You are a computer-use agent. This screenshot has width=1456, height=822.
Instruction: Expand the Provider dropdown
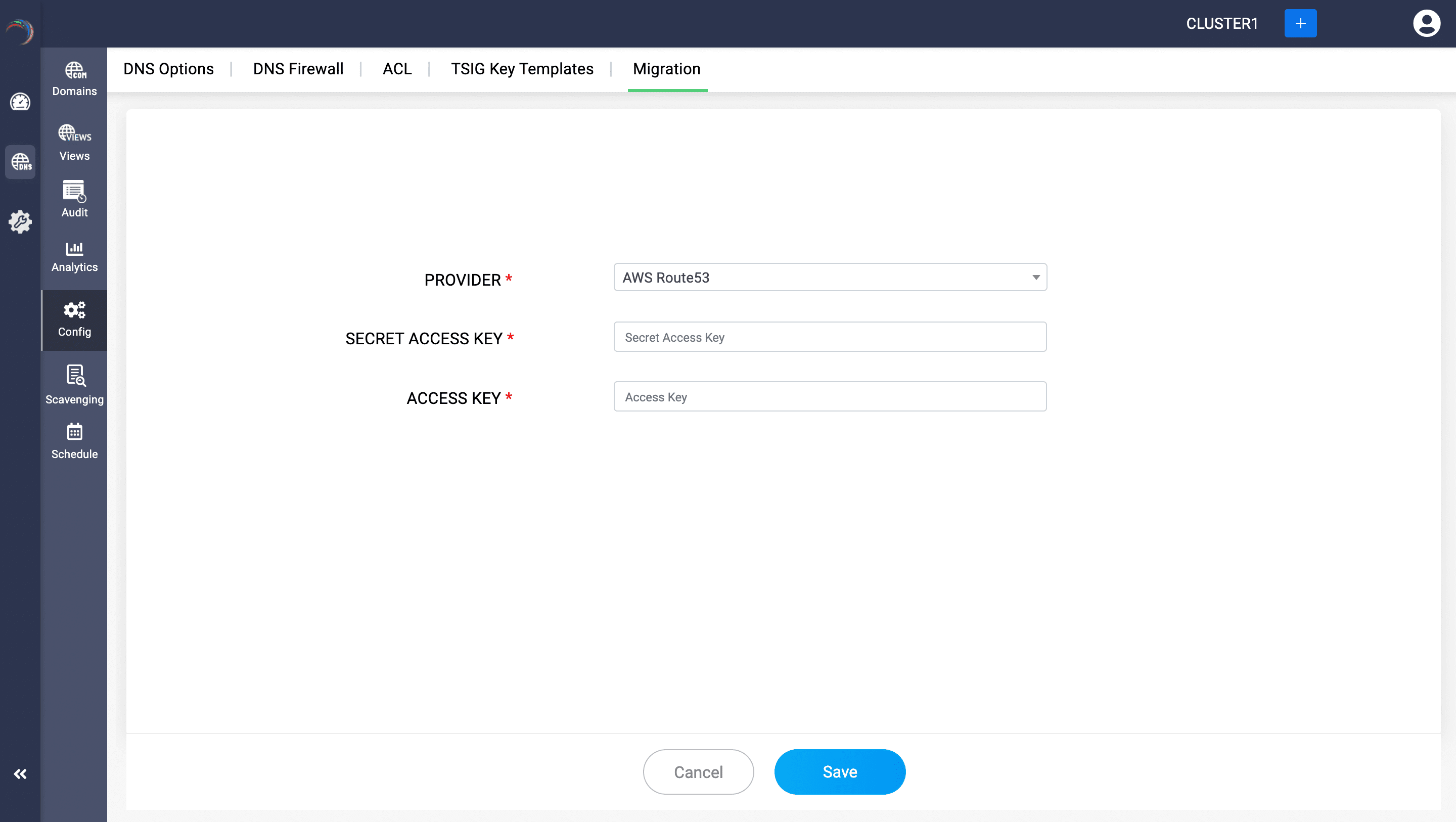pyautogui.click(x=830, y=277)
